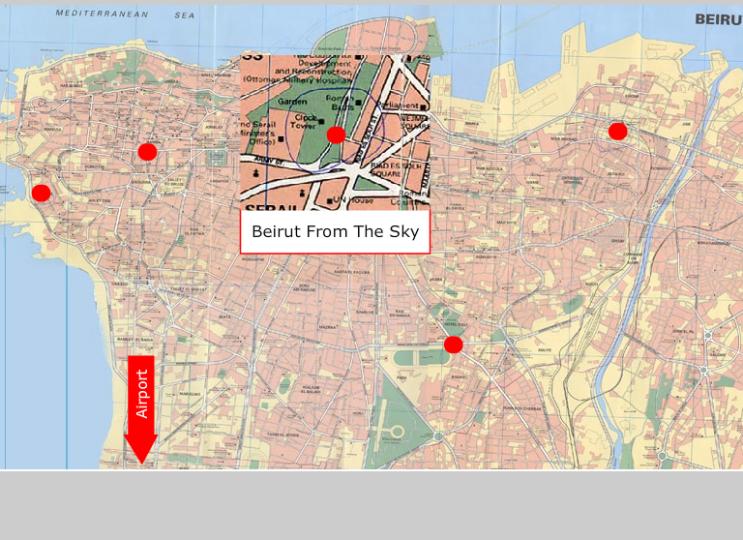Open the zoomed downtown map thumbnail
Screen dimensions: 743x540
point(335,132)
